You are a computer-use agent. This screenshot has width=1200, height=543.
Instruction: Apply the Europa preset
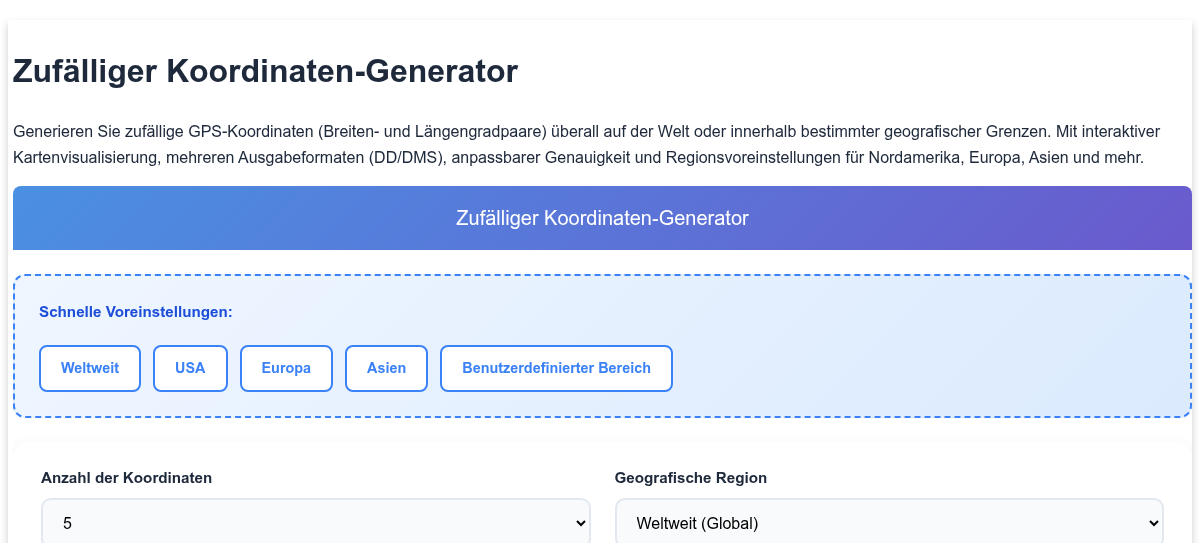coord(286,368)
